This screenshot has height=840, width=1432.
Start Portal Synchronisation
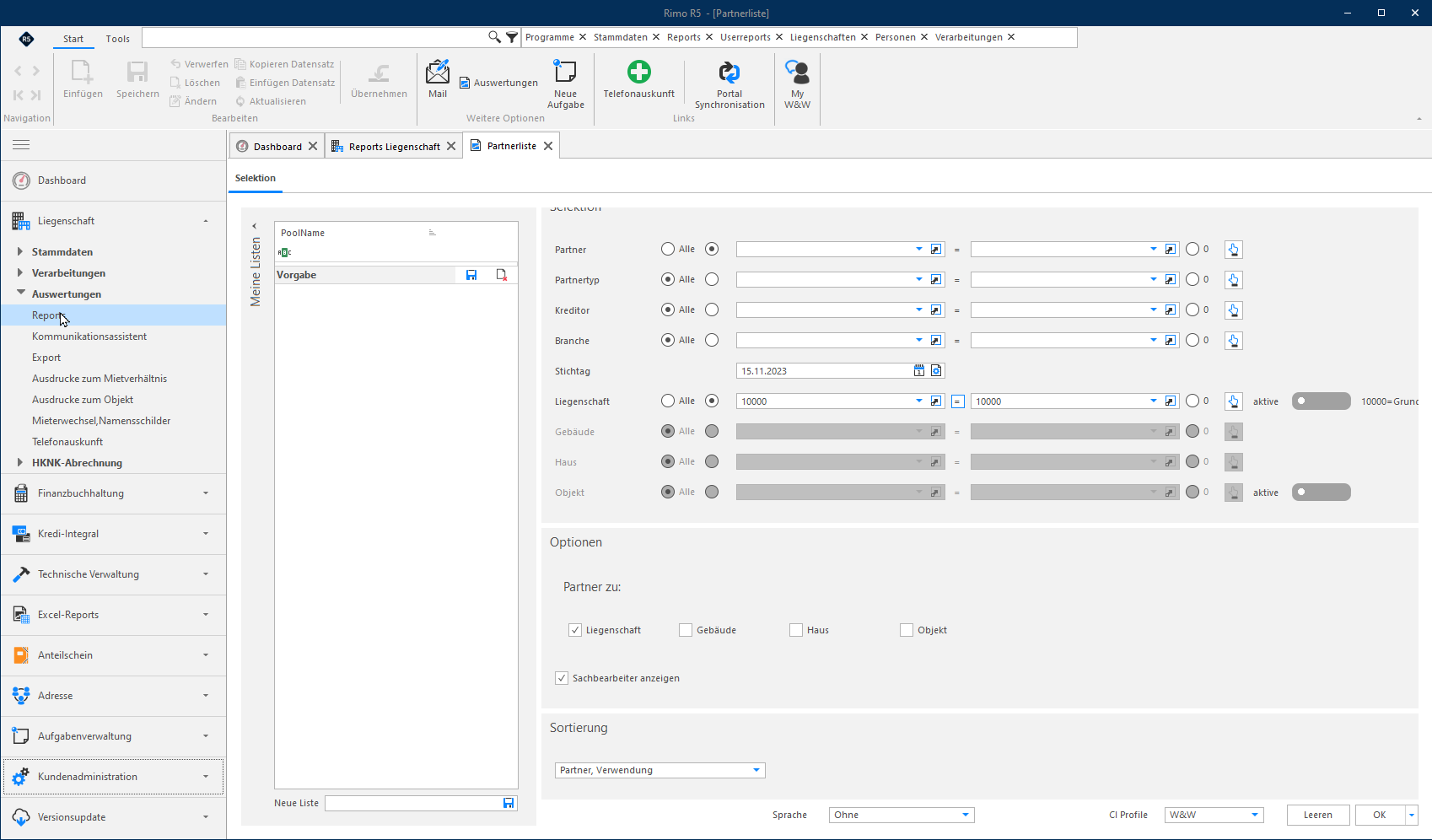[729, 73]
